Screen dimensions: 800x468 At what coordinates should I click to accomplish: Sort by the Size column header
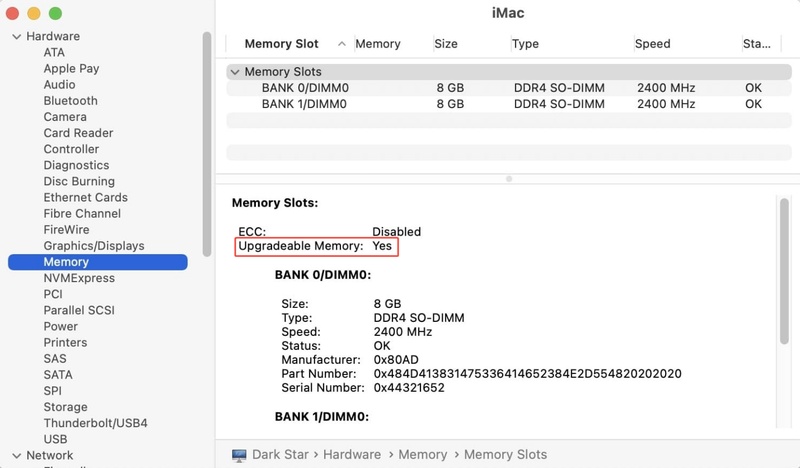point(446,44)
